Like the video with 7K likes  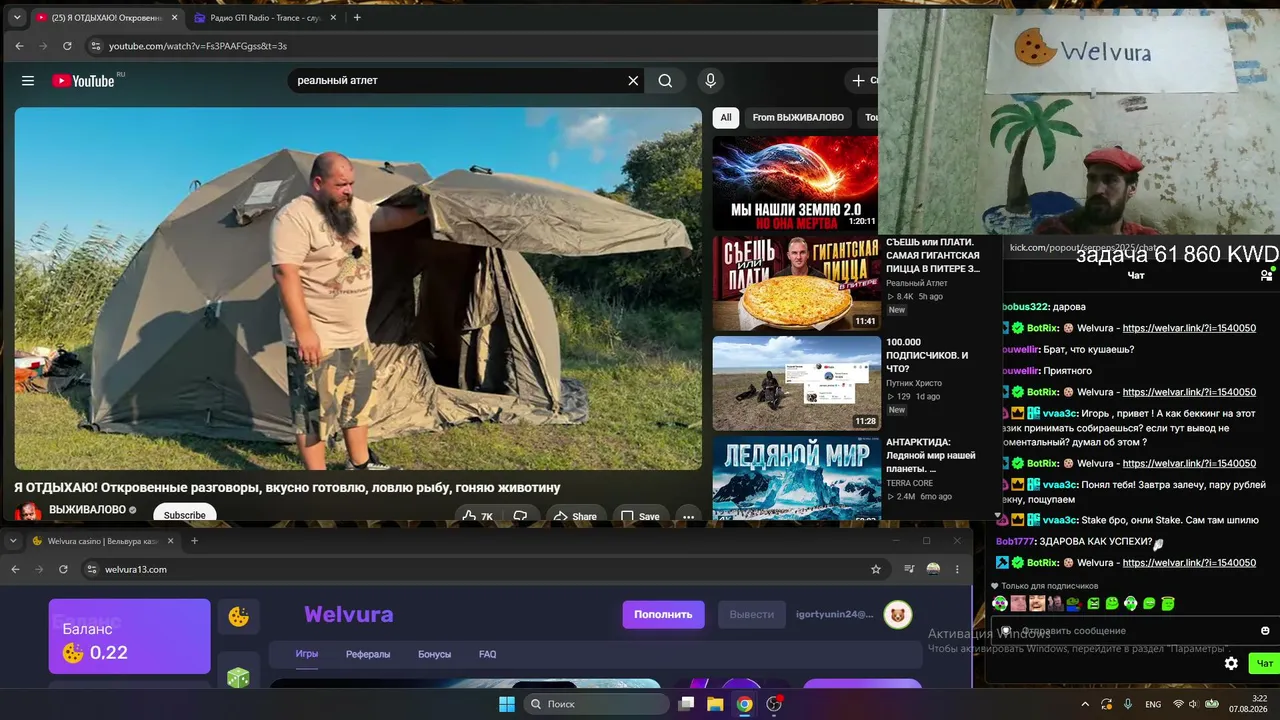(478, 516)
